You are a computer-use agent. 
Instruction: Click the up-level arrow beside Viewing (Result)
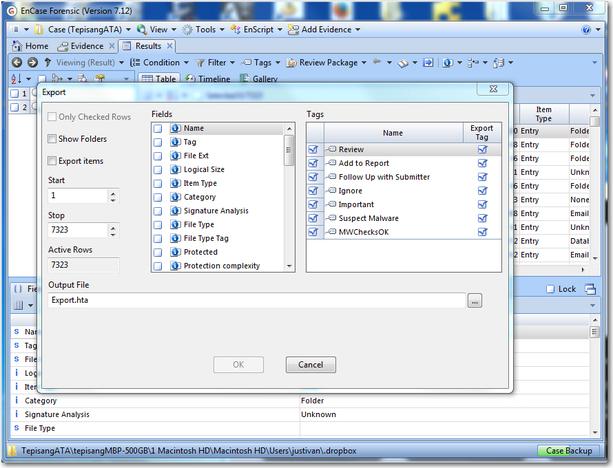pos(48,62)
